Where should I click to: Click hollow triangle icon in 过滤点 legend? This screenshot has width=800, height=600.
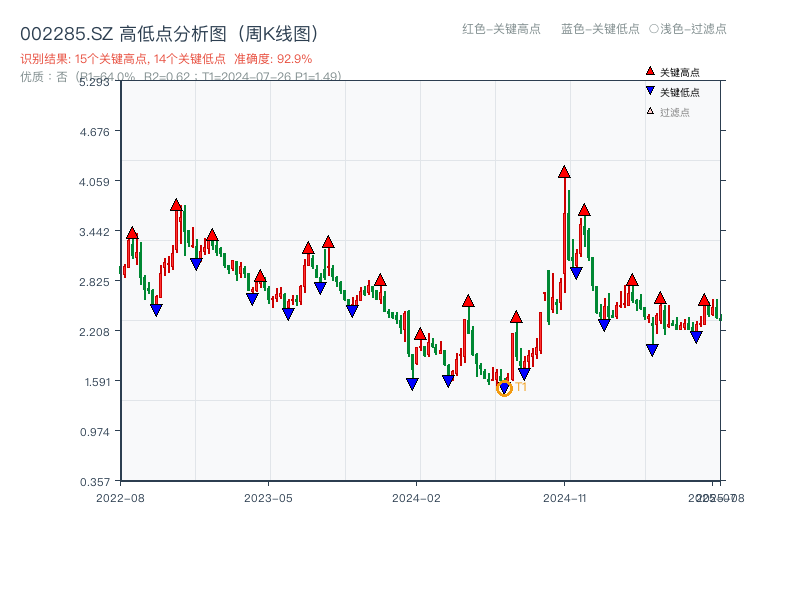tap(650, 111)
